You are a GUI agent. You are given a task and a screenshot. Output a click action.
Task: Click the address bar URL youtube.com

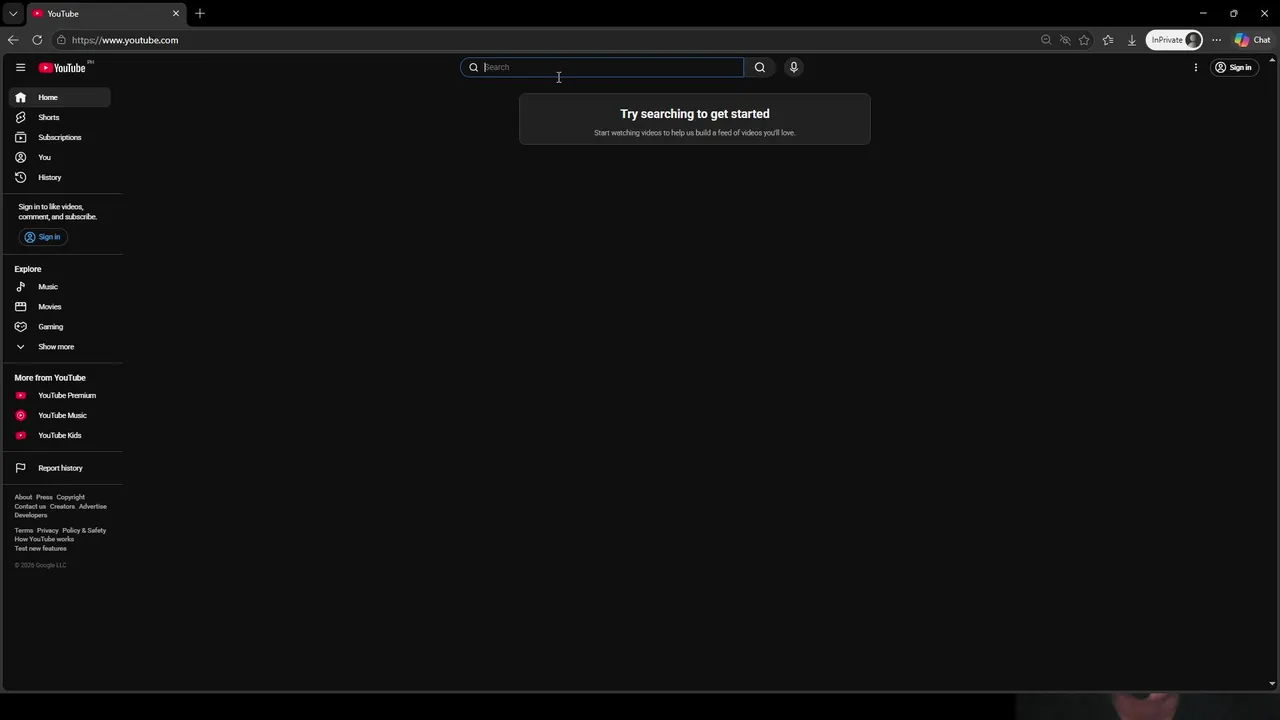[125, 40]
